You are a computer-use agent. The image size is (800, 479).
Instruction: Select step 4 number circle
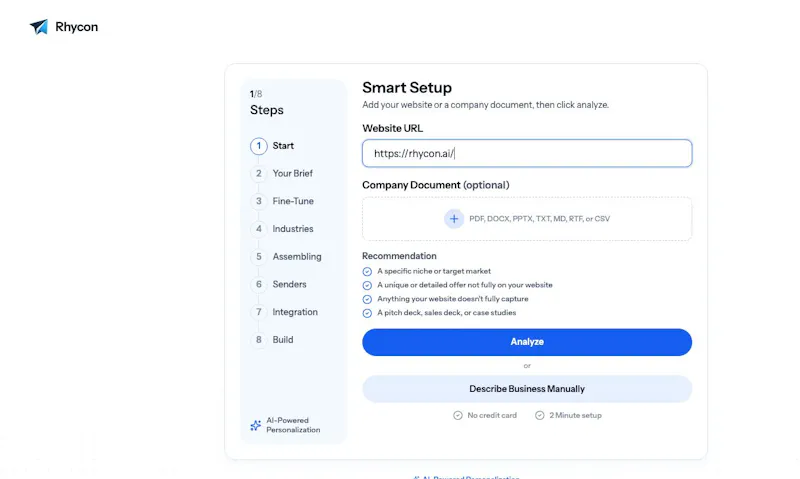coord(259,229)
